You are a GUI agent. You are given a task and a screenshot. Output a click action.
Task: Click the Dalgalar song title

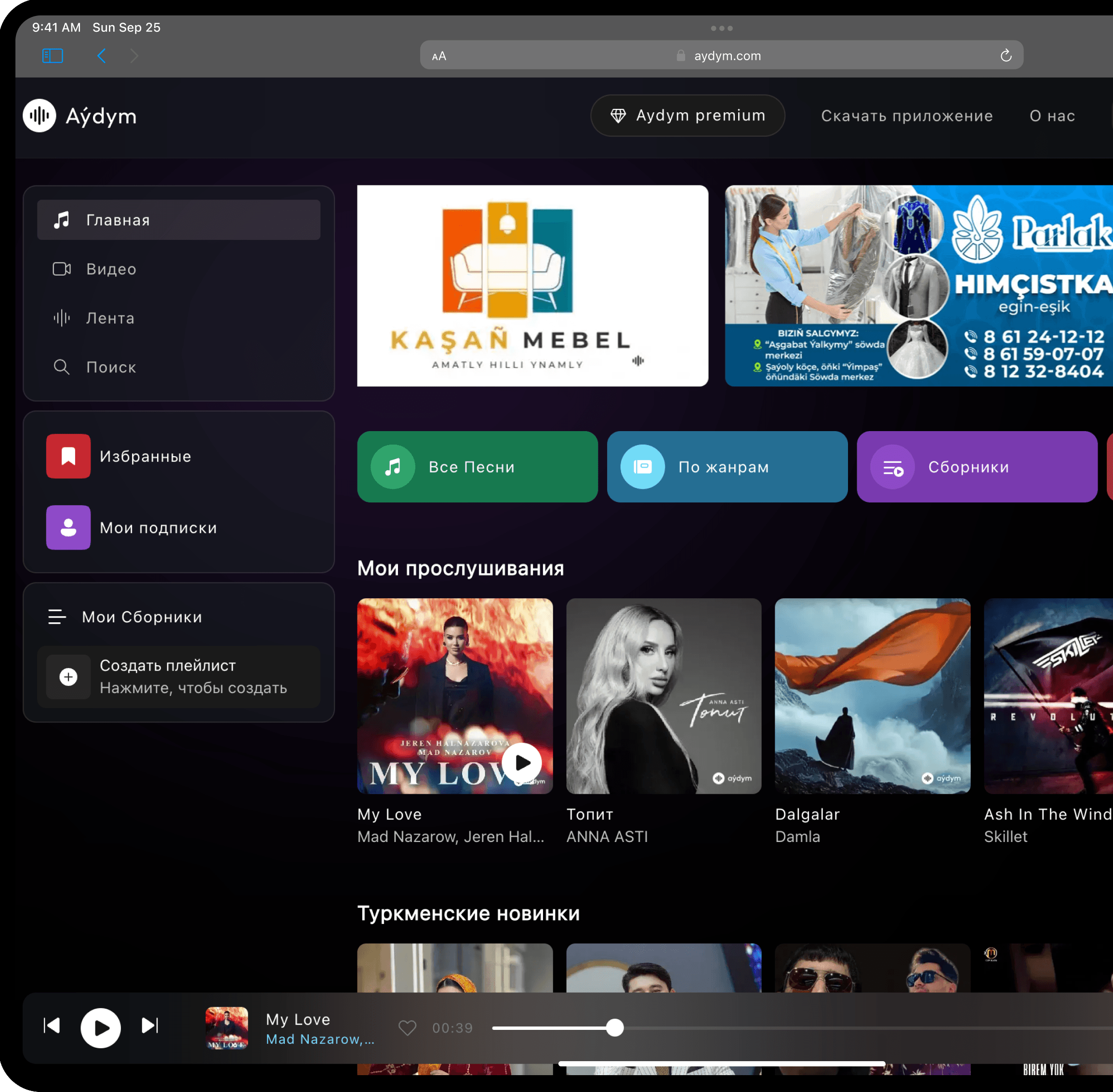coord(807,815)
